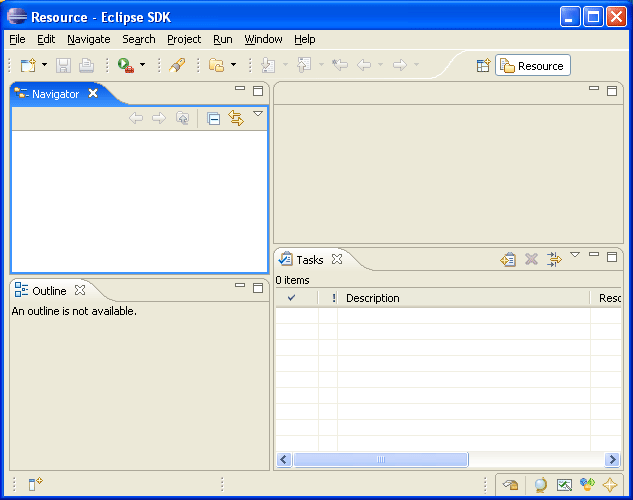This screenshot has height=500, width=633.
Task: Click Collapse All in Navigator
Action: pos(213,119)
